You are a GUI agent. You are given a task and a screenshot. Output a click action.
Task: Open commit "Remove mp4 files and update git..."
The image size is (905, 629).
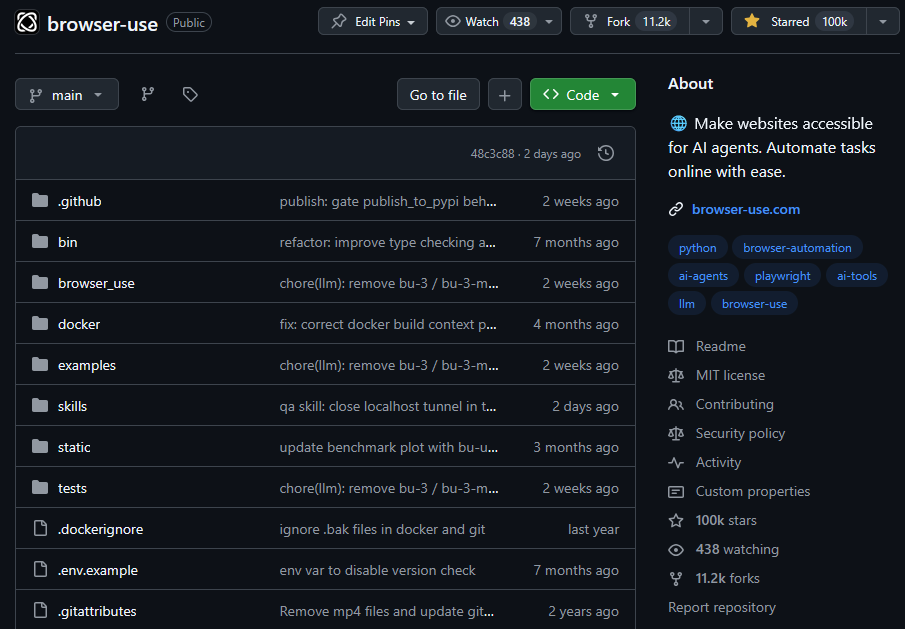click(x=387, y=611)
